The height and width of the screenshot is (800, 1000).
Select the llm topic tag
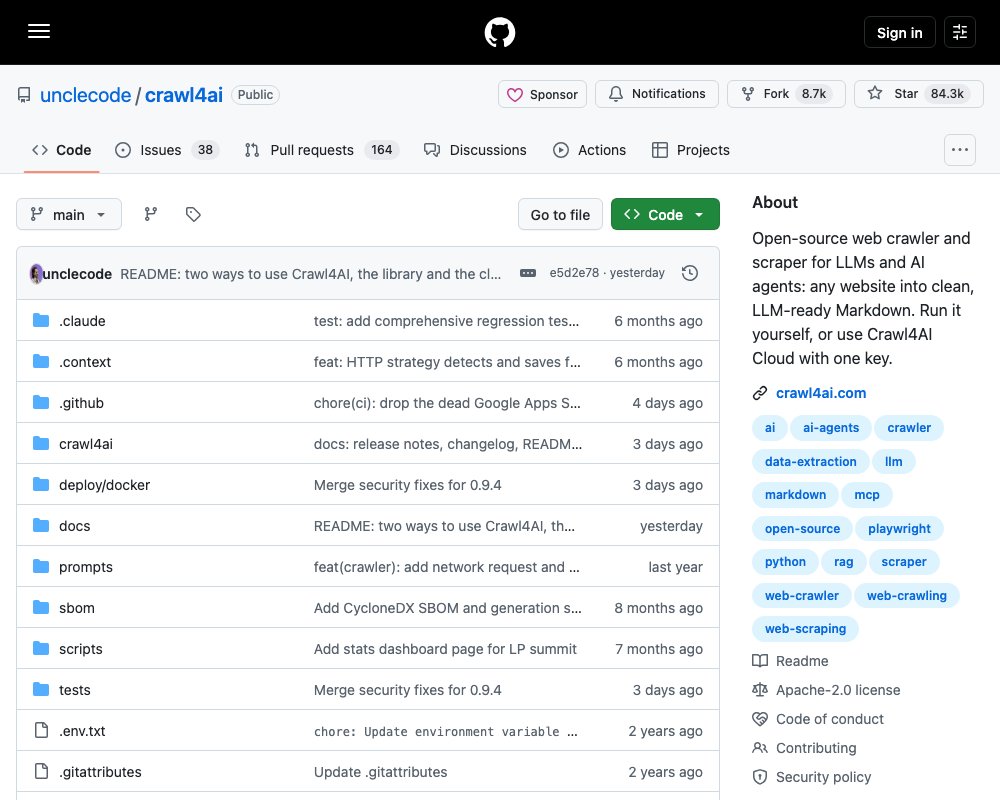point(893,461)
